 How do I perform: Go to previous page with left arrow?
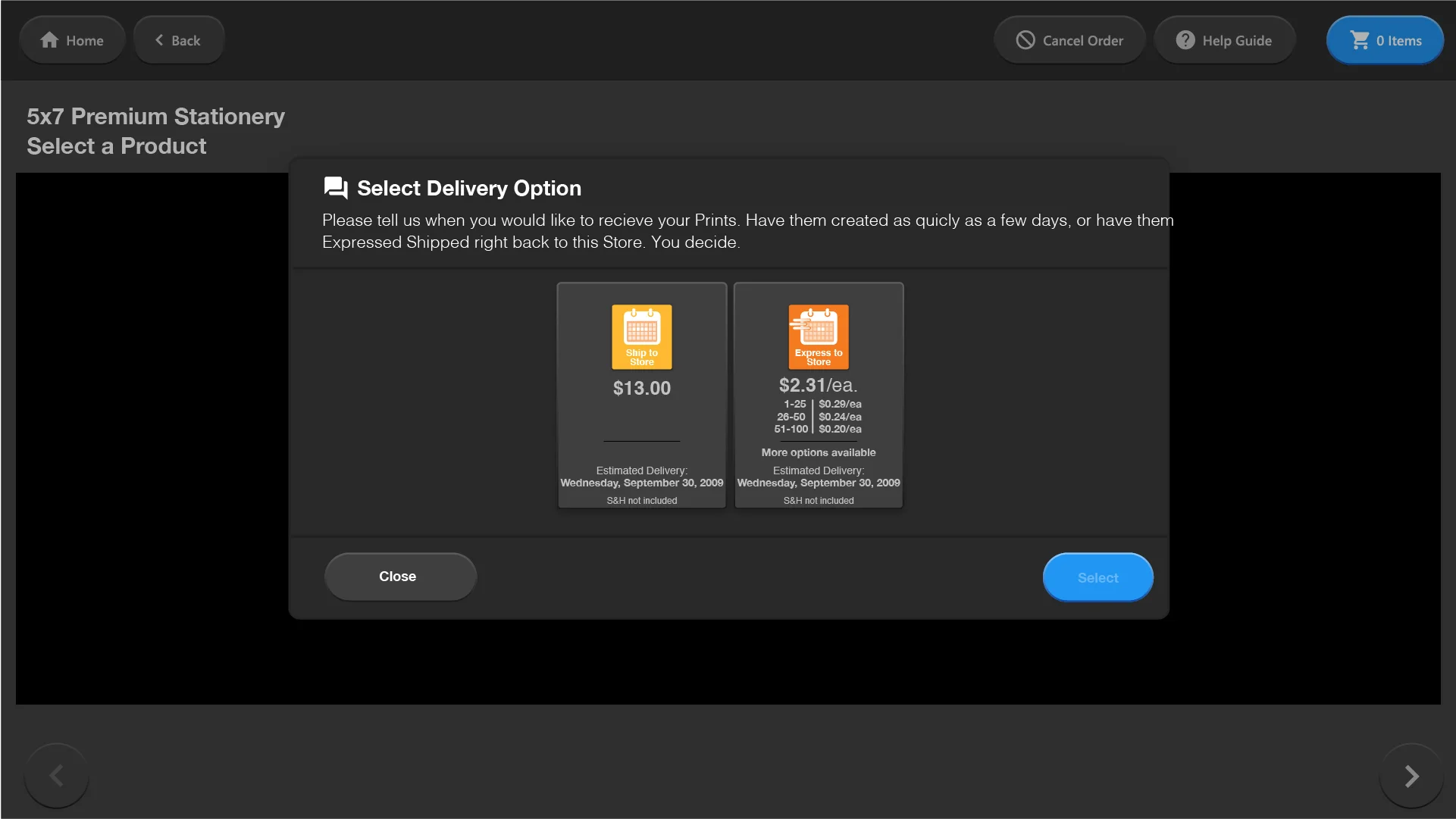(x=57, y=776)
